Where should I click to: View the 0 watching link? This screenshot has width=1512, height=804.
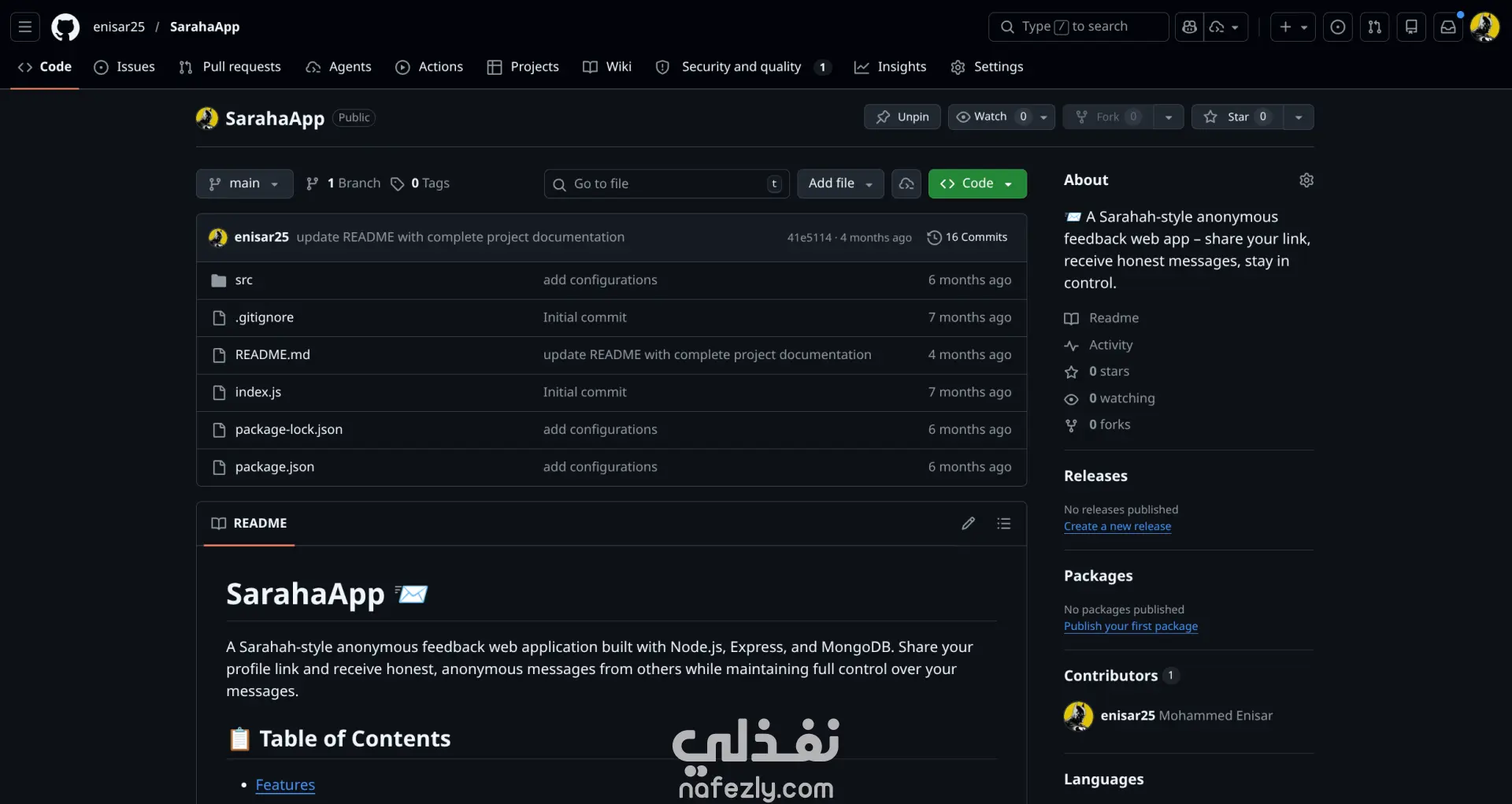pyautogui.click(x=1110, y=398)
